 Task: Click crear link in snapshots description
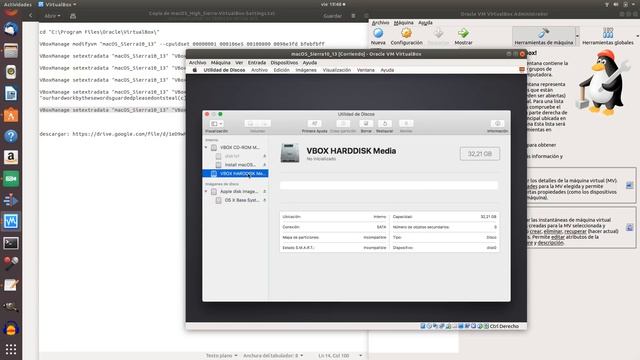[x=535, y=231]
